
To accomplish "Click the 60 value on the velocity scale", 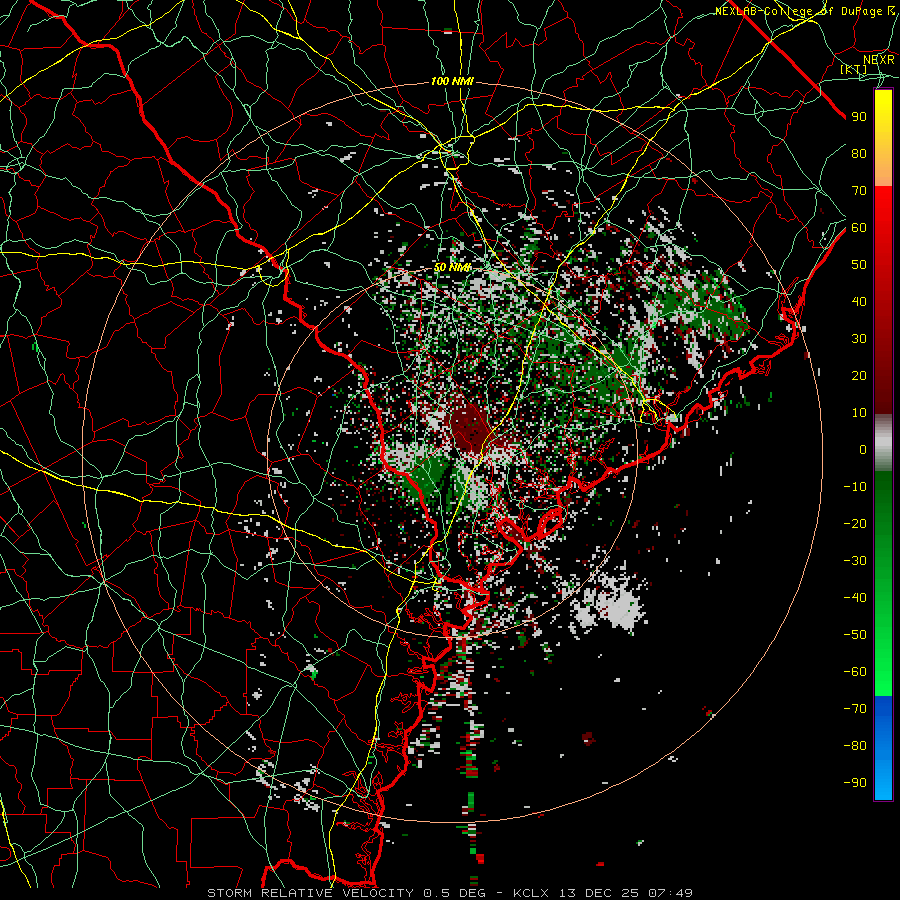I will click(x=859, y=227).
